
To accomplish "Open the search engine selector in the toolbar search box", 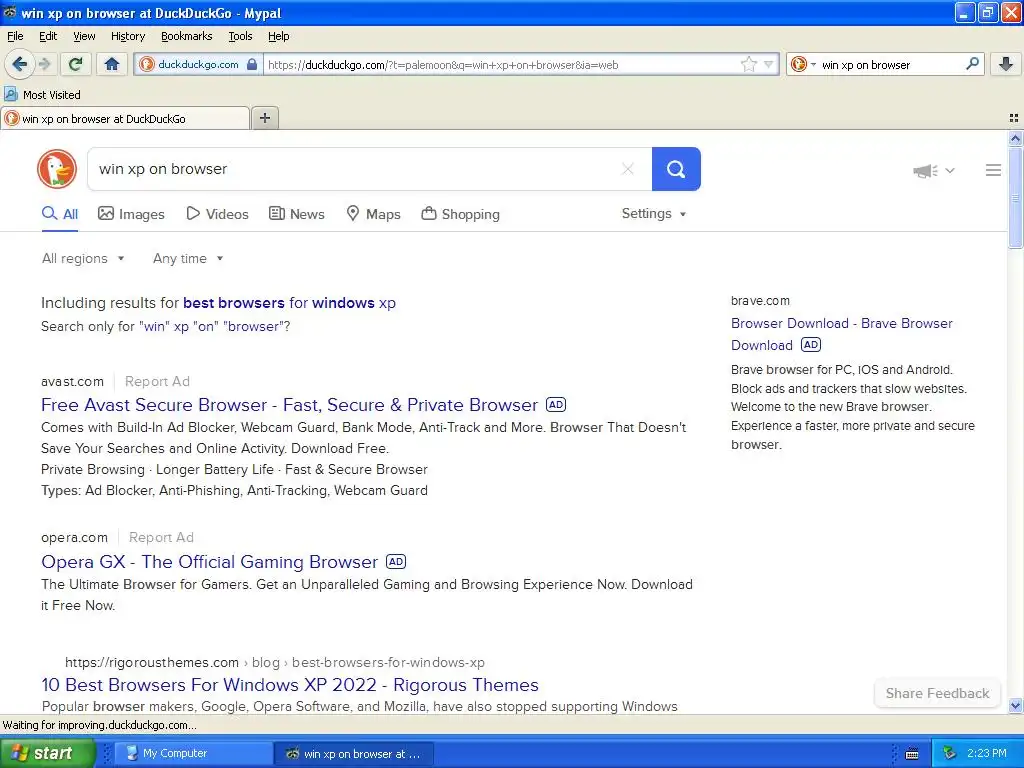I will pos(803,64).
